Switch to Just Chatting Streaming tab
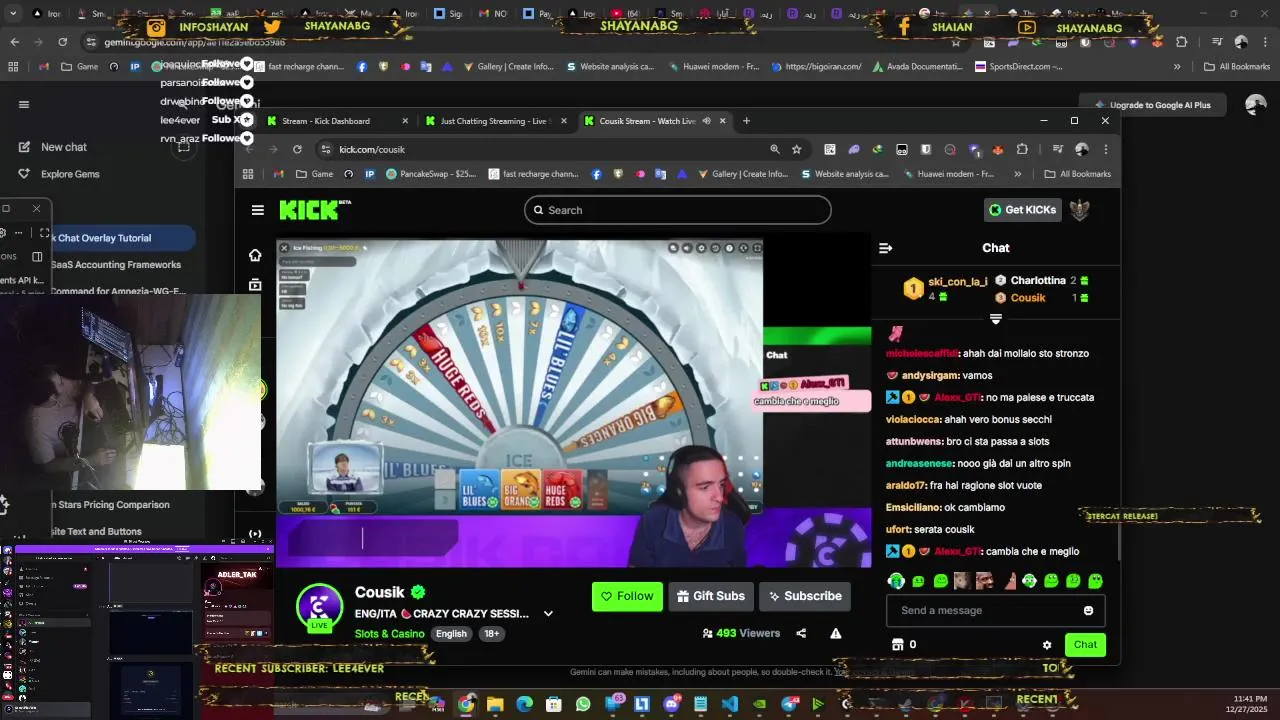 coord(496,121)
